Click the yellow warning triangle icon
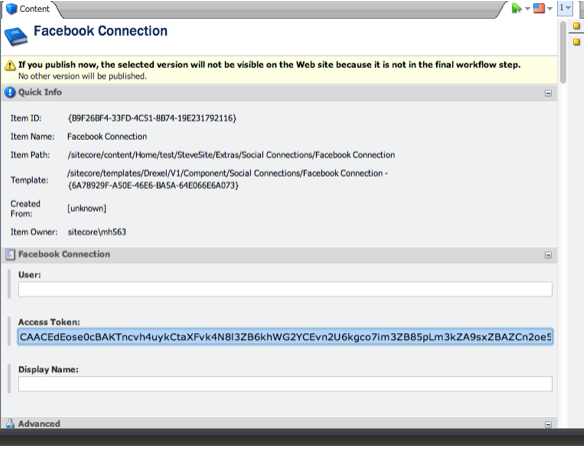The height and width of the screenshot is (449, 587). tap(10, 65)
